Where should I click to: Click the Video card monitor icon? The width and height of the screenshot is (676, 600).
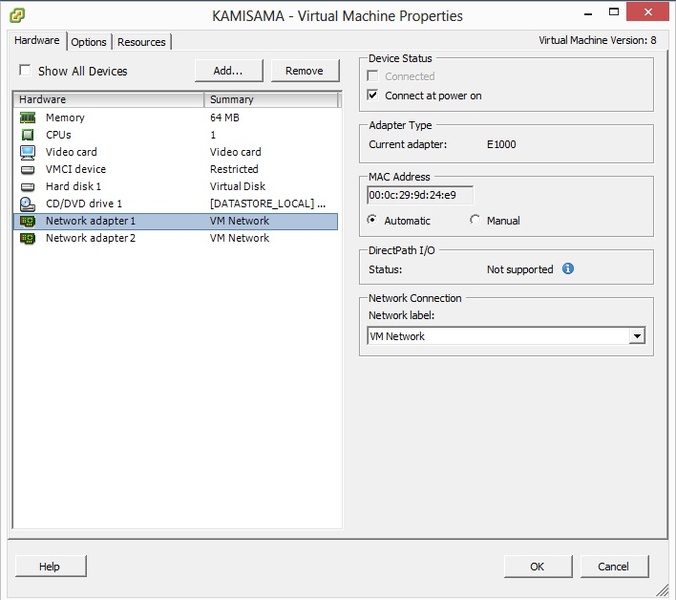coord(28,152)
